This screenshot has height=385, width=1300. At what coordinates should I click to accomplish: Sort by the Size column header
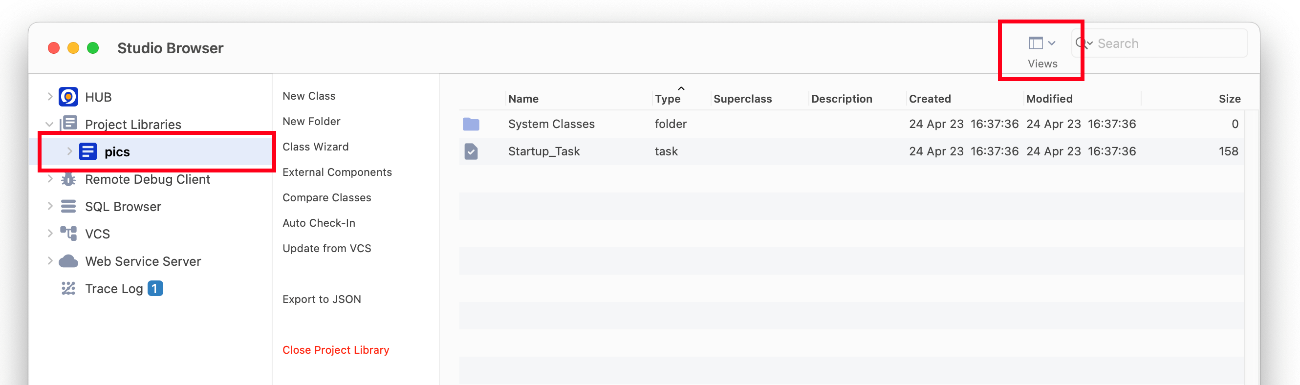coord(1229,99)
